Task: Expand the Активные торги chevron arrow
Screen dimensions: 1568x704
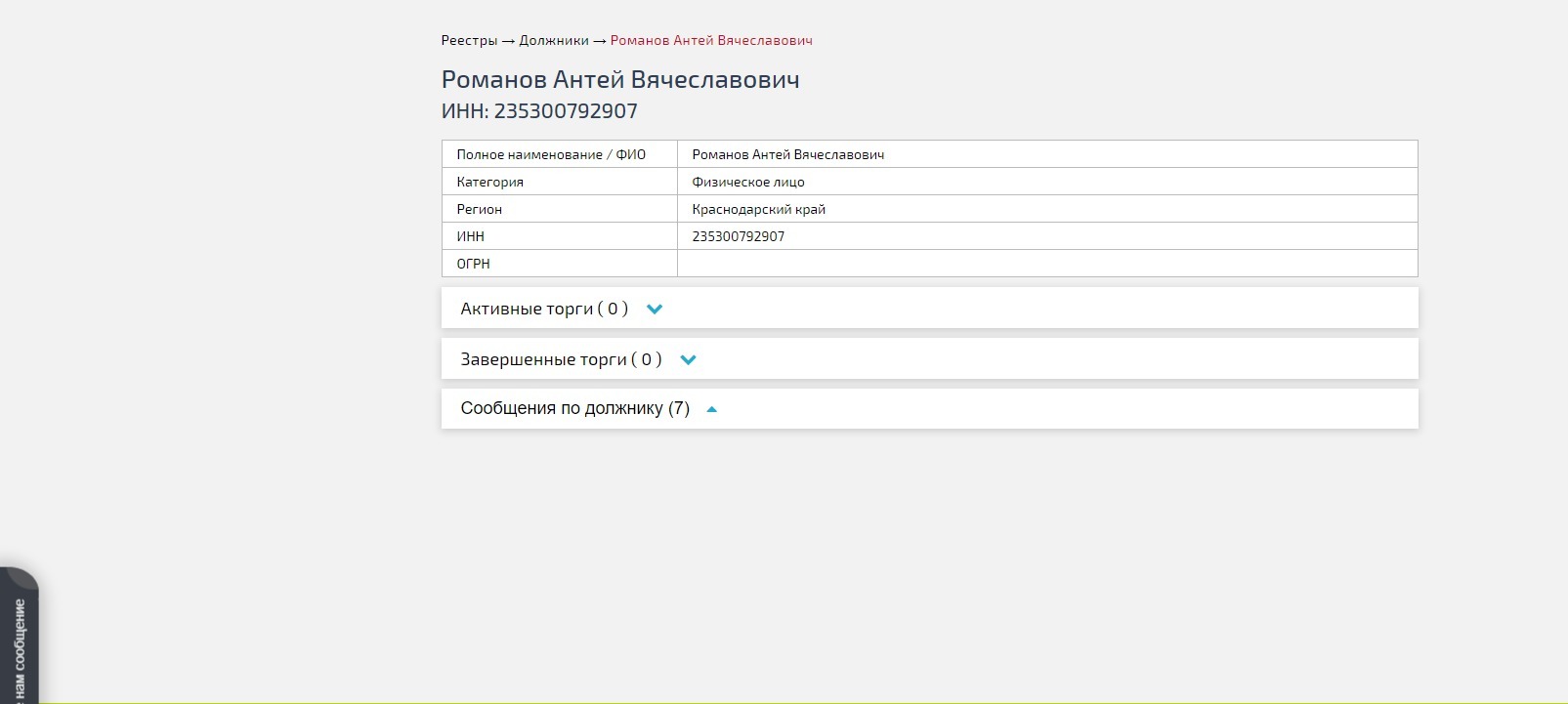Action: (x=655, y=310)
